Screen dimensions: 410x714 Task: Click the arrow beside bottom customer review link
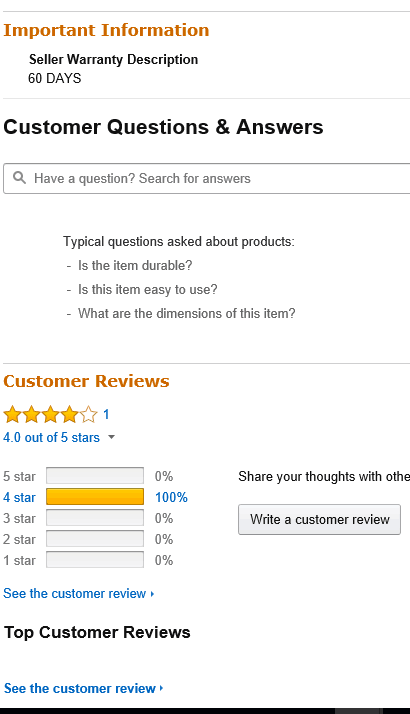click(161, 688)
